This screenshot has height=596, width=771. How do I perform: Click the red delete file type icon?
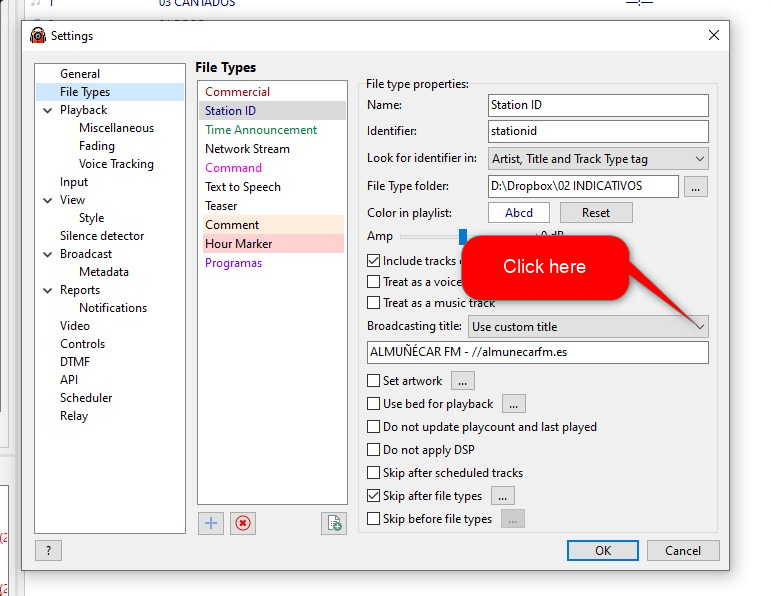click(x=242, y=523)
